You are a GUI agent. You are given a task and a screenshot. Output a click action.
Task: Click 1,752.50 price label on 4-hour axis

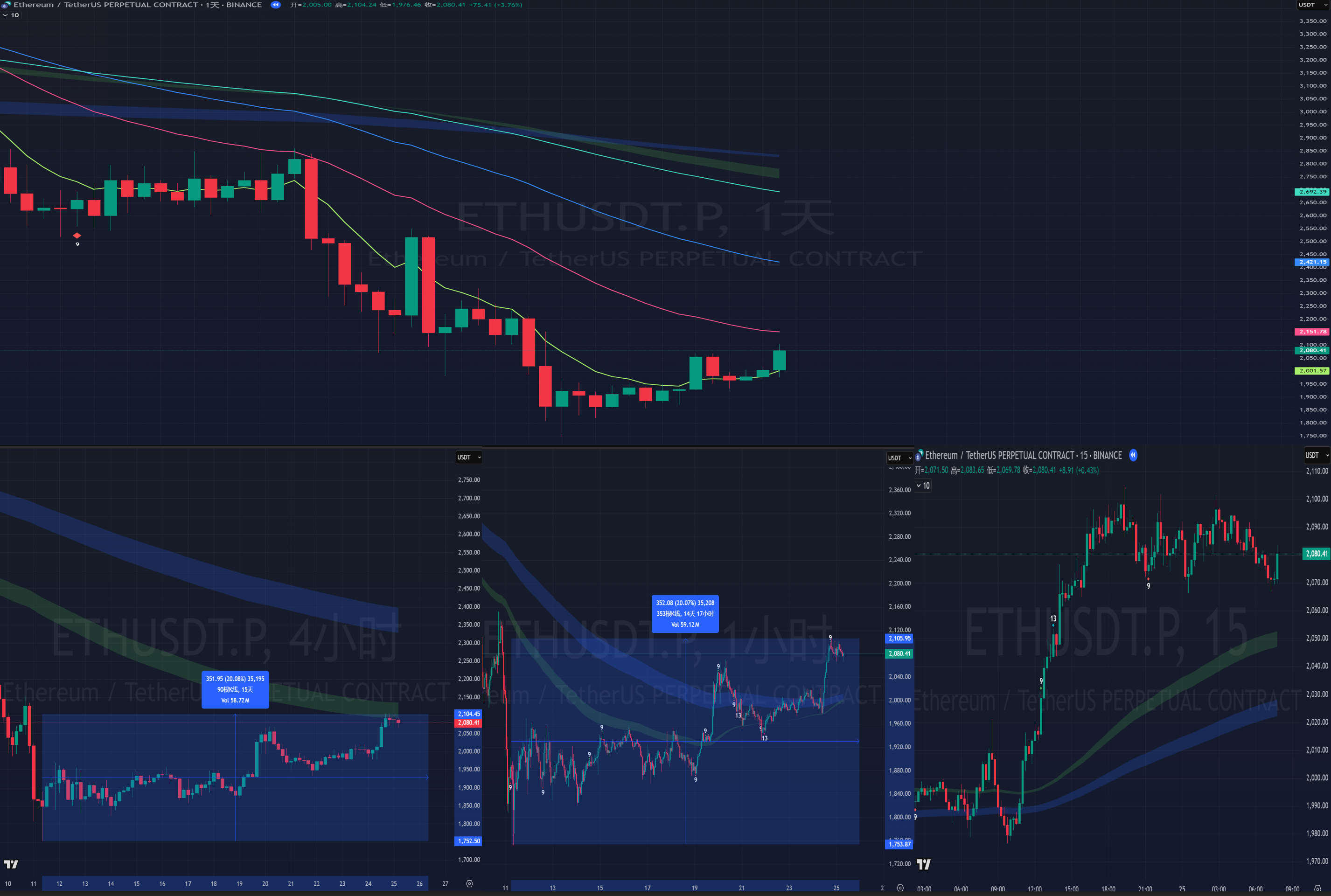pos(468,841)
